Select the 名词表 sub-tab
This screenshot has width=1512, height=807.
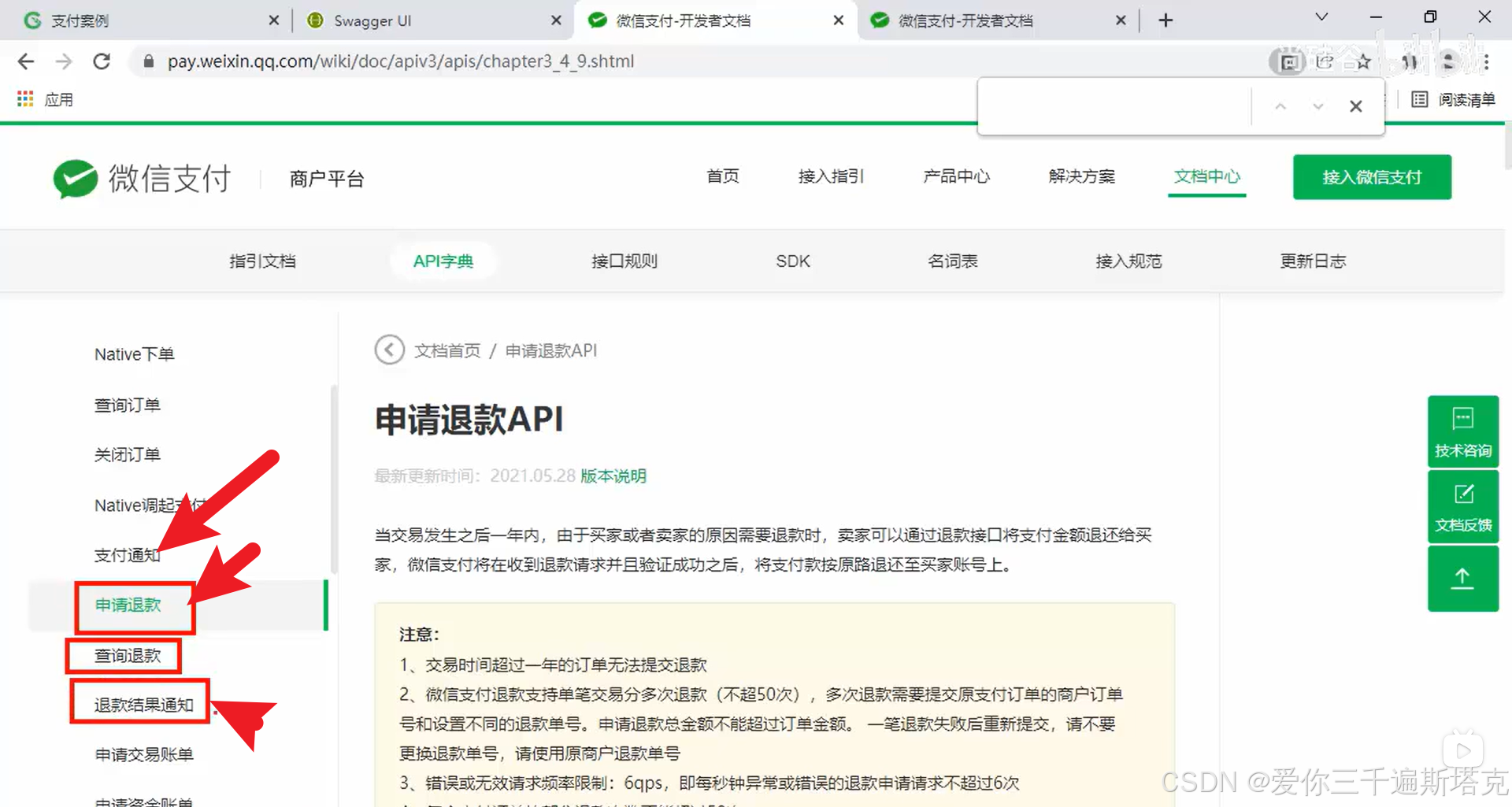coord(953,261)
